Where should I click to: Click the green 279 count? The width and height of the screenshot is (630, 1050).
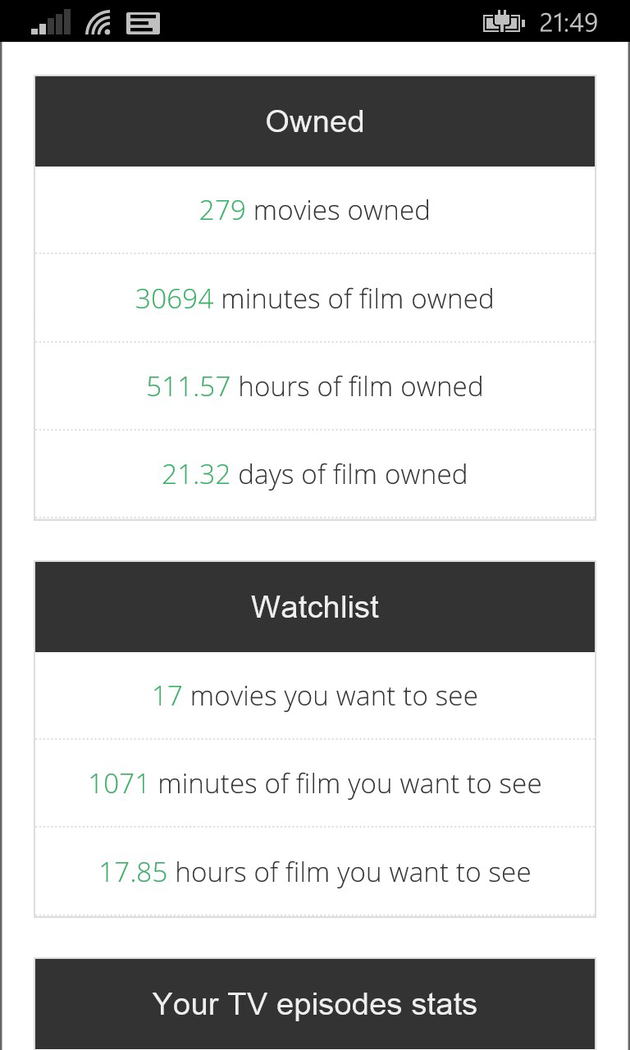222,210
